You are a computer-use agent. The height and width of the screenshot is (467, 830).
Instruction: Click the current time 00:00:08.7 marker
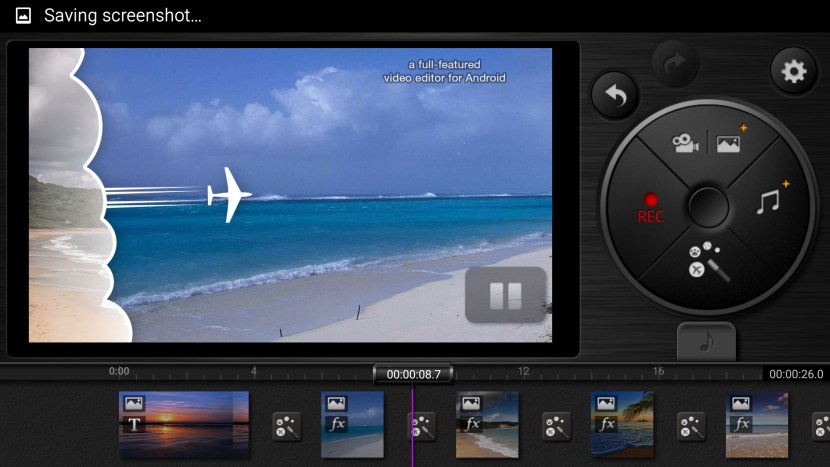point(413,374)
